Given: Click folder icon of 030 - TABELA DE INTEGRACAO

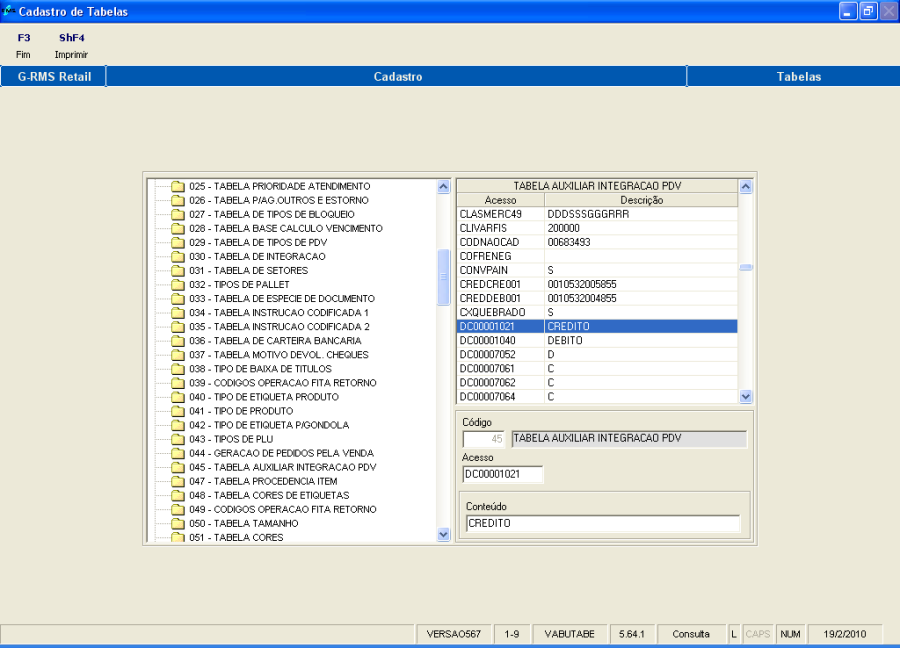Looking at the screenshot, I should [178, 257].
